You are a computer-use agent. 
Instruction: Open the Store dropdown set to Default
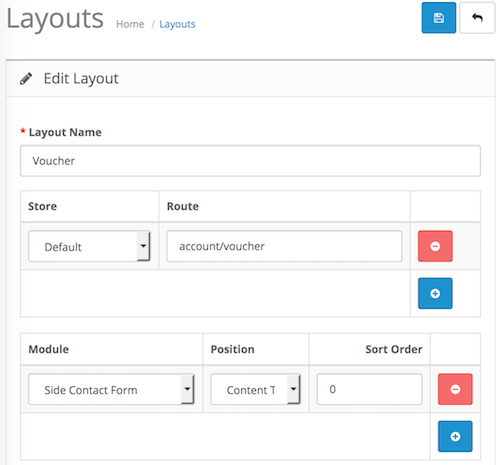coord(89,246)
